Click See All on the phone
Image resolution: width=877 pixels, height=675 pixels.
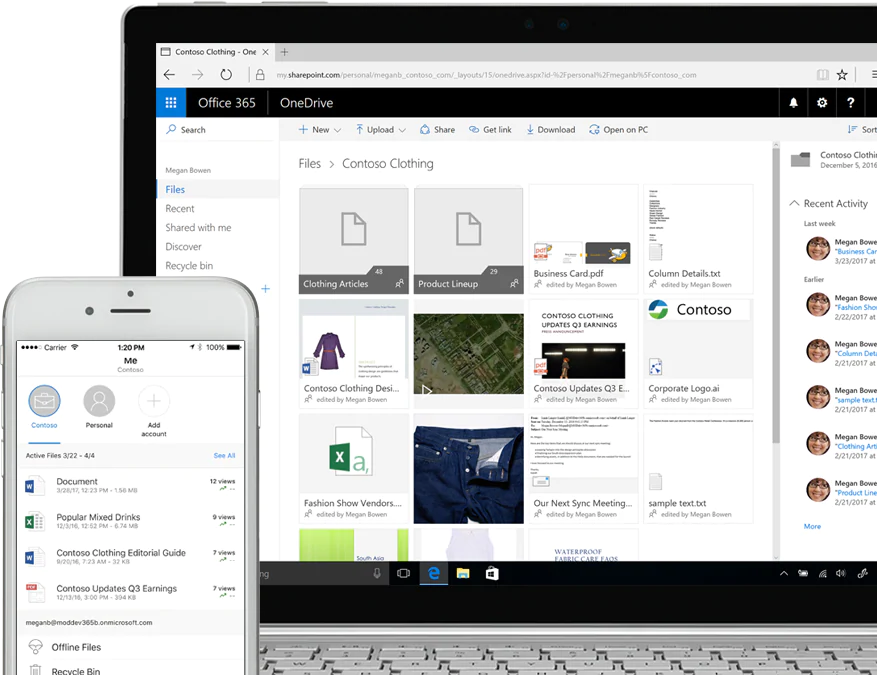224,456
